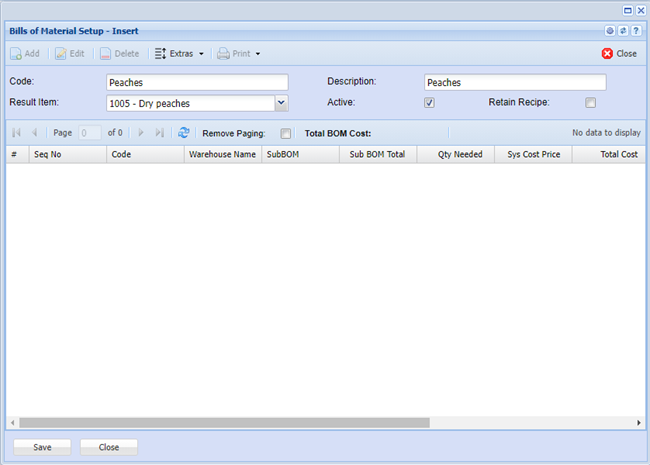650x465 pixels.
Task: Sort by the Warehouse Name column header
Action: (222, 155)
